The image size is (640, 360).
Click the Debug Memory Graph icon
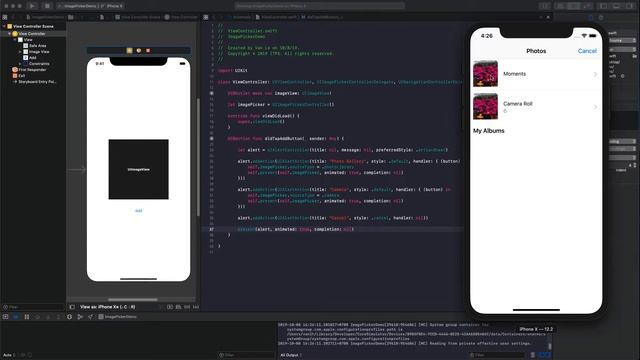[80, 317]
